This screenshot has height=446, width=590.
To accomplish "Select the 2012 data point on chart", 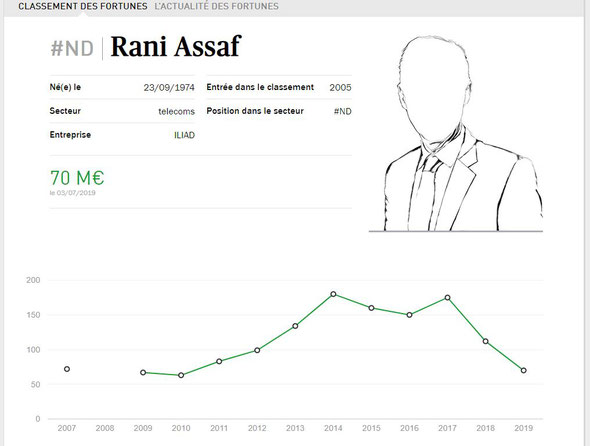I will point(257,350).
